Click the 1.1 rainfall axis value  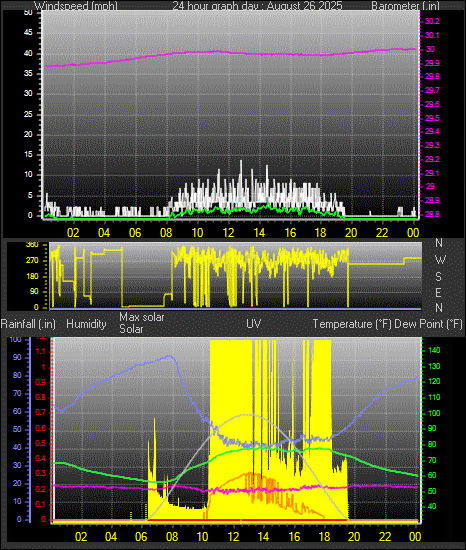pyautogui.click(x=41, y=351)
